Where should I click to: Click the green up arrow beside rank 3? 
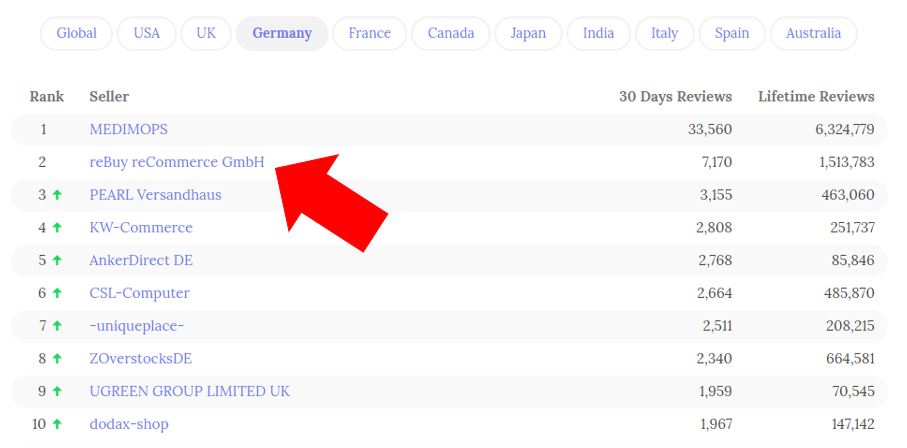pyautogui.click(x=57, y=195)
